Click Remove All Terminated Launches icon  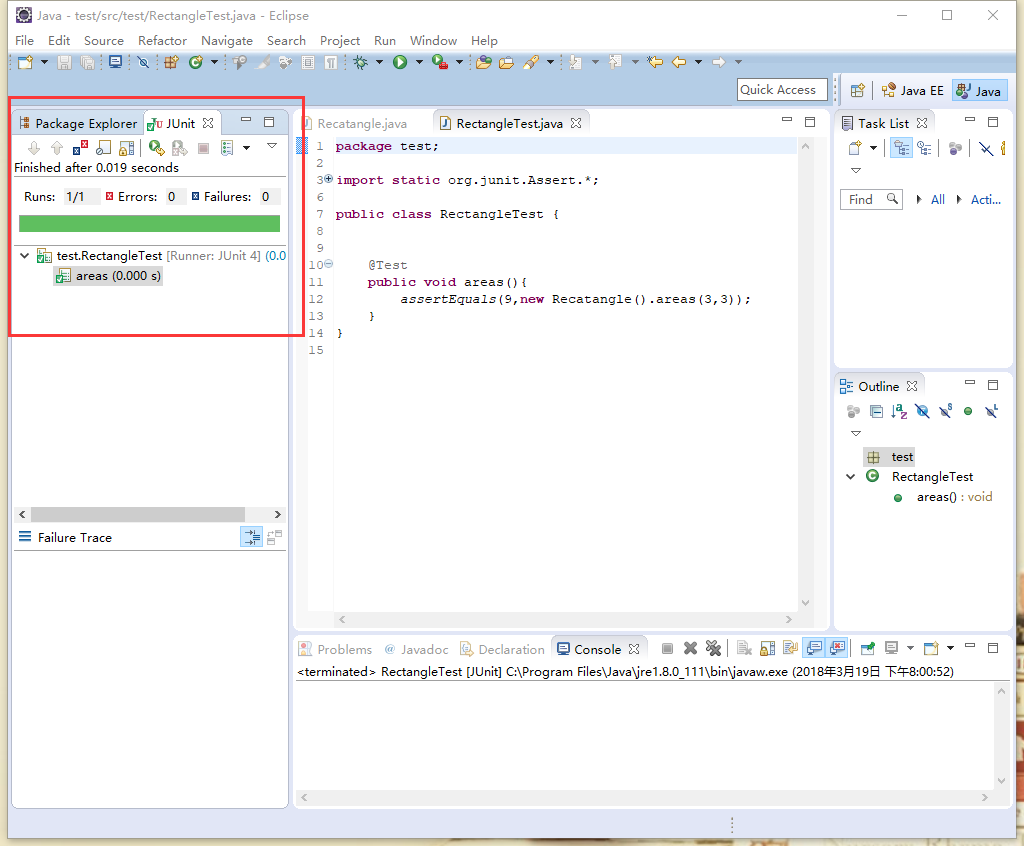coord(713,648)
